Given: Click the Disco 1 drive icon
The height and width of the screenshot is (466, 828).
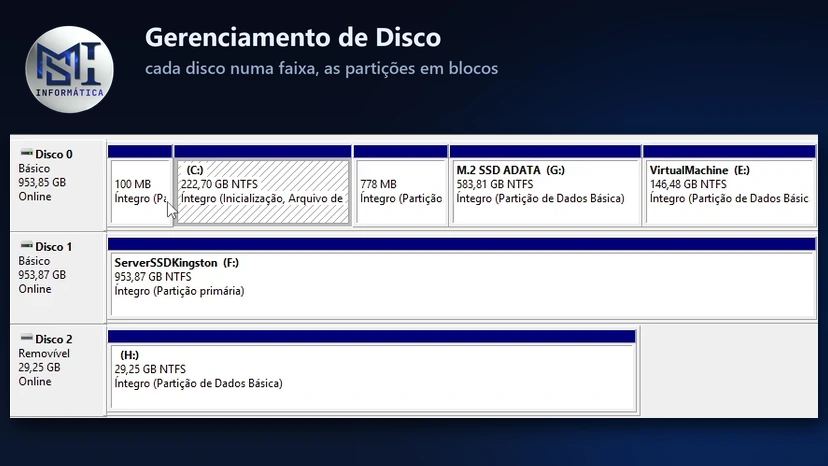Looking at the screenshot, I should pyautogui.click(x=26, y=246).
